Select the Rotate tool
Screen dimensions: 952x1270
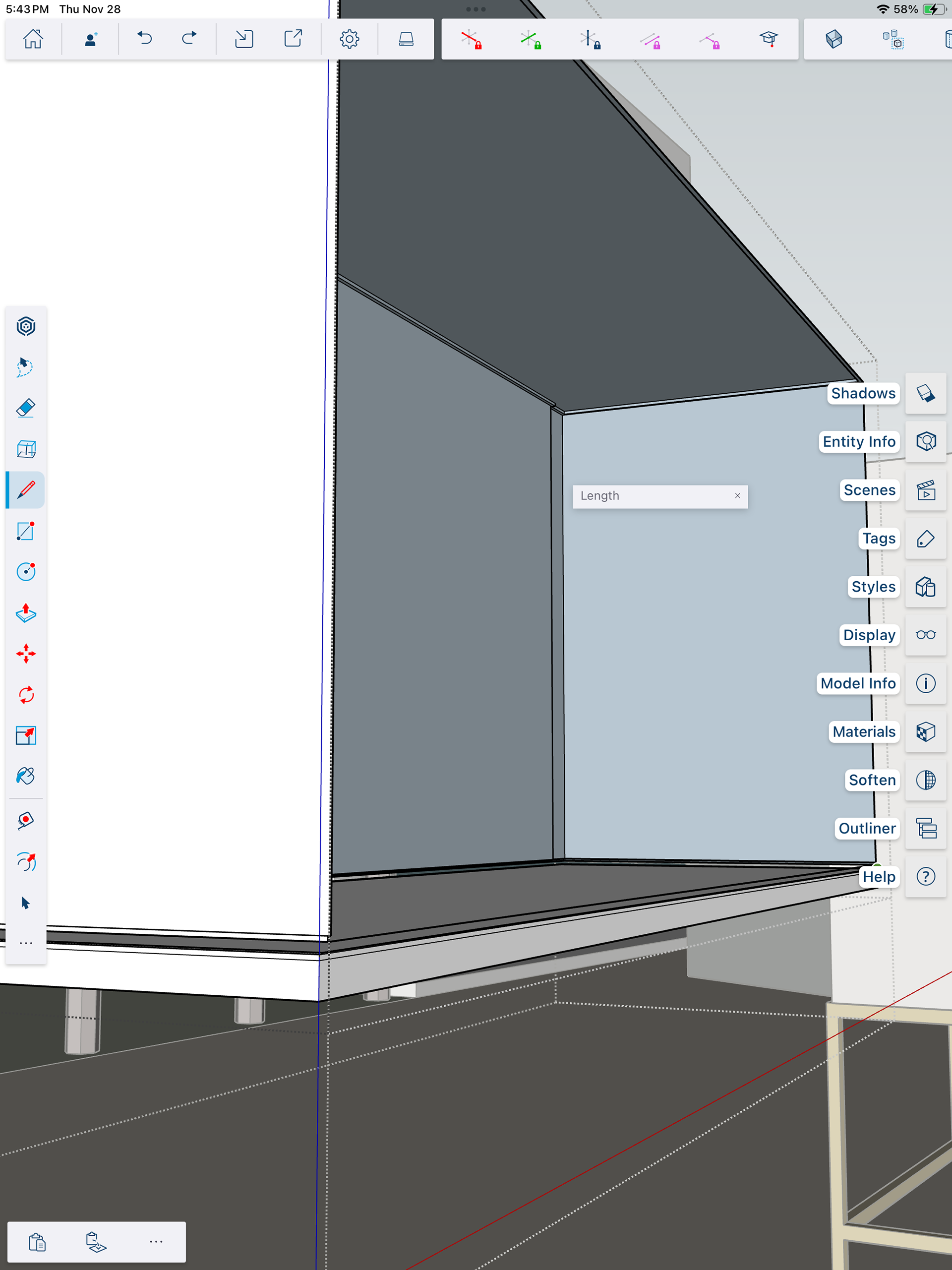coord(26,695)
